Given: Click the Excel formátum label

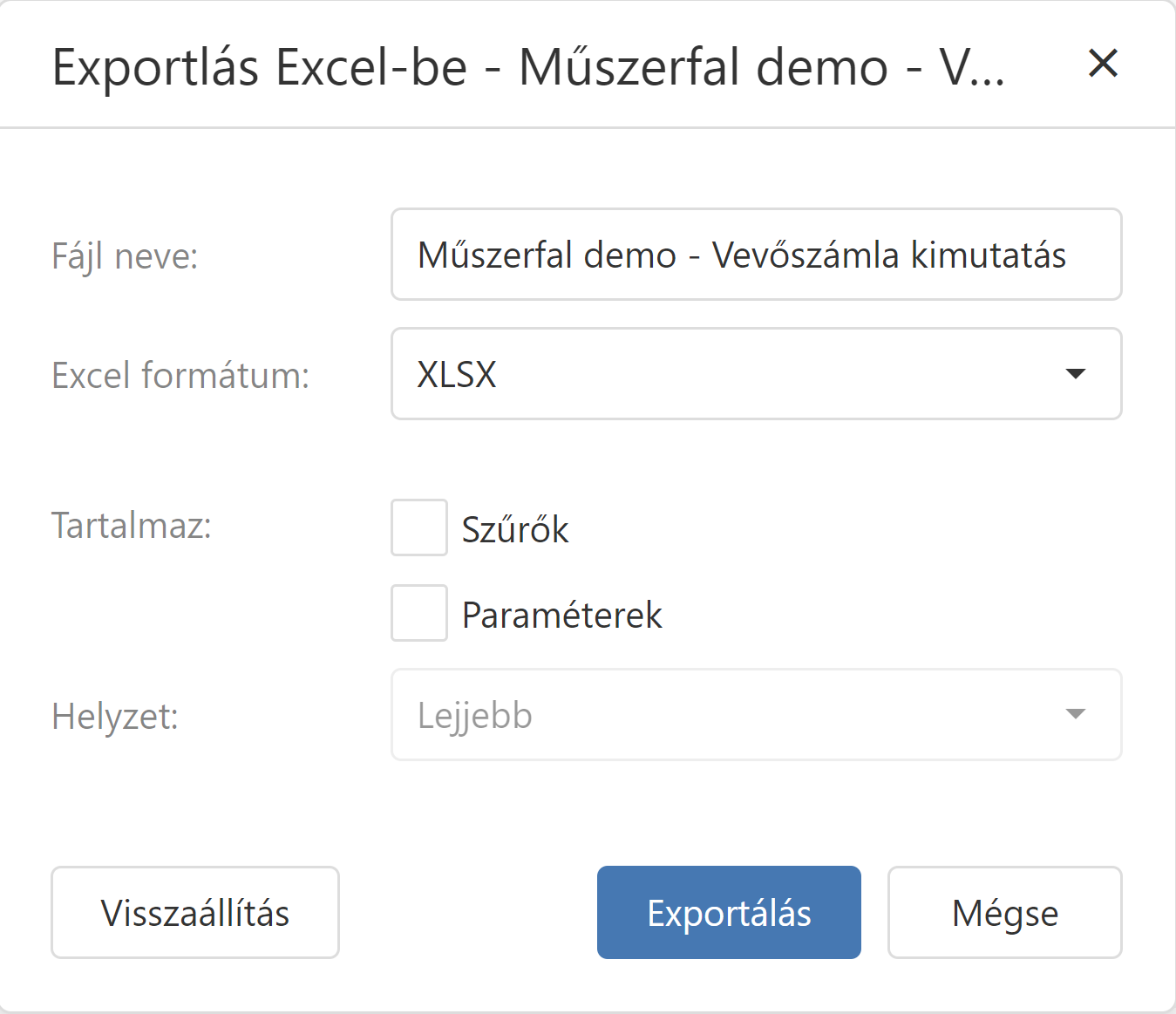Looking at the screenshot, I should click(180, 376).
